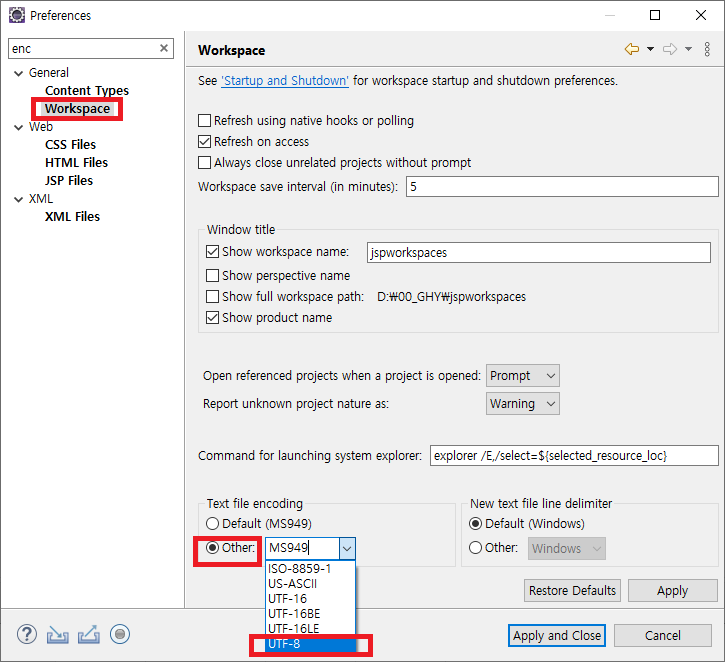The width and height of the screenshot is (725, 662).
Task: Click the Oomph preference recorder icon
Action: point(120,634)
